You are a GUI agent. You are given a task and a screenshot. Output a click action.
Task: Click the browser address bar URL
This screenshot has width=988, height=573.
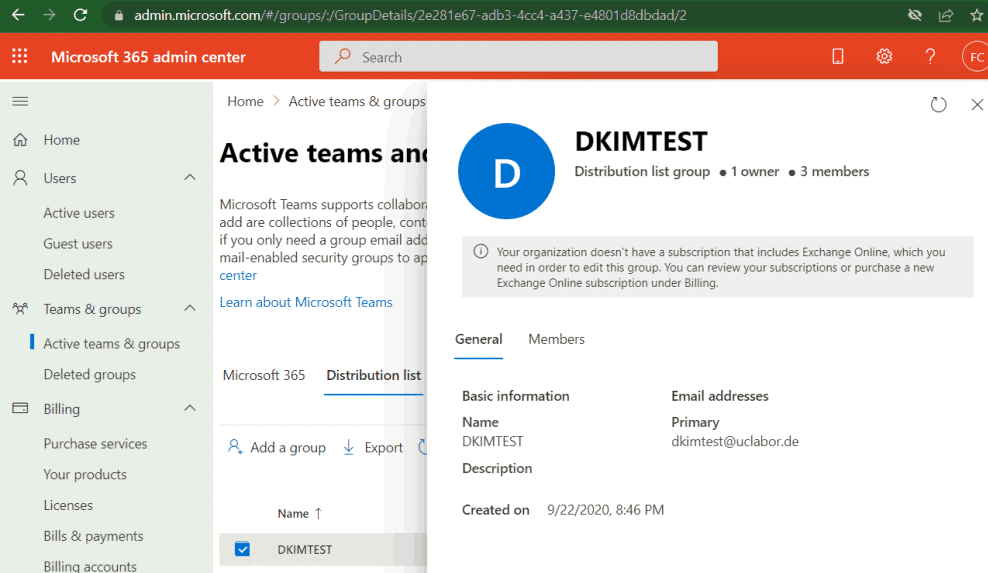tap(410, 15)
